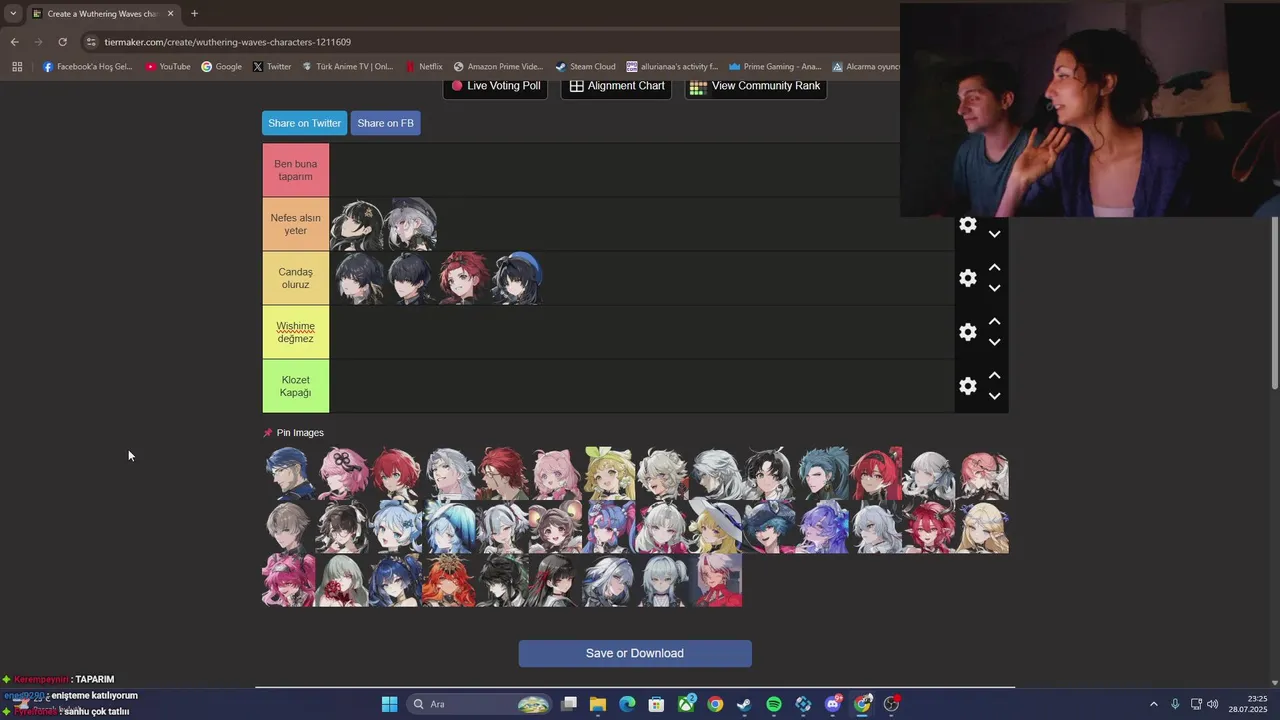Click the volume icon in system tray
The height and width of the screenshot is (720, 1280).
pyautogui.click(x=1212, y=704)
